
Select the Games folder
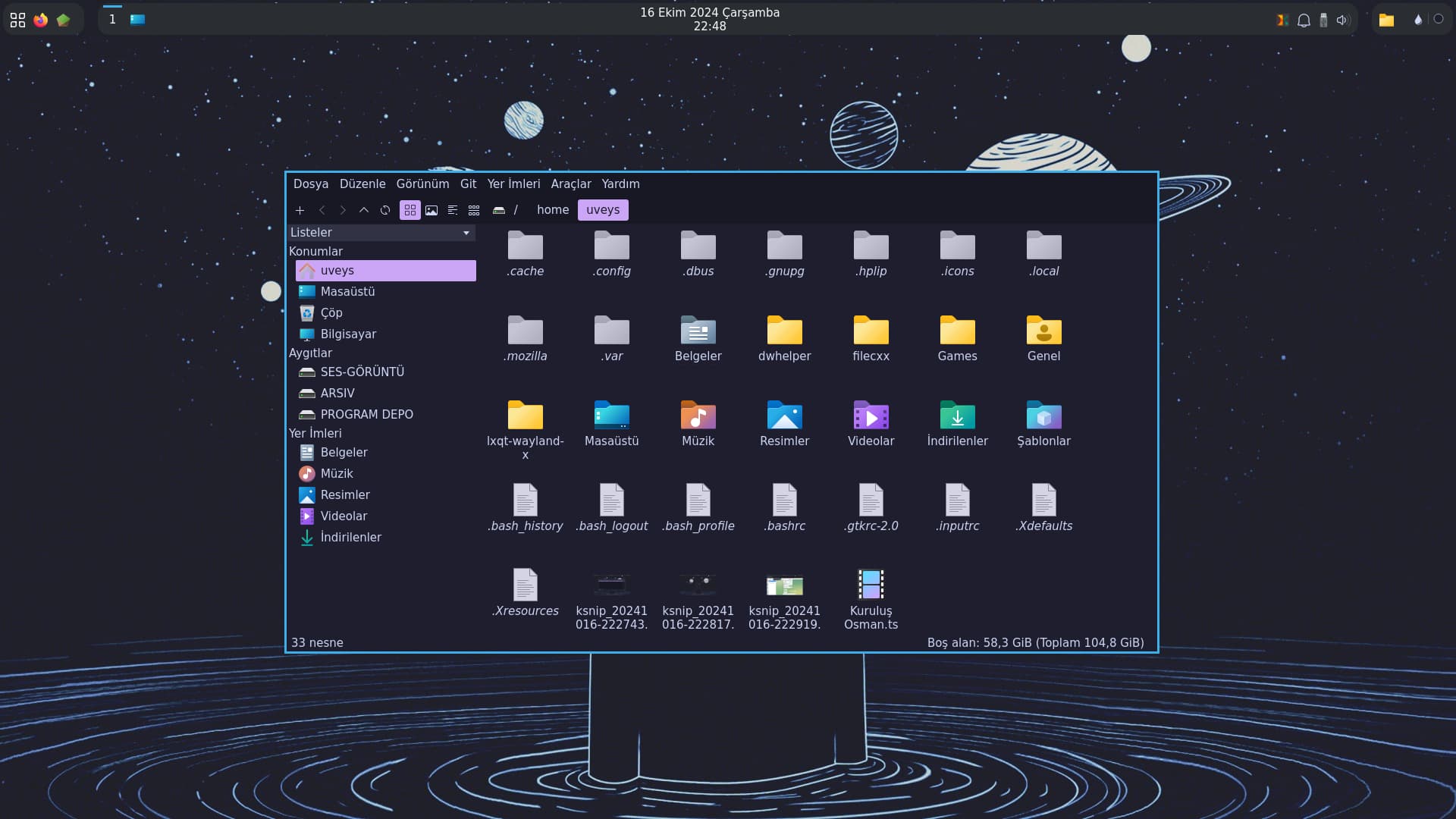point(958,339)
